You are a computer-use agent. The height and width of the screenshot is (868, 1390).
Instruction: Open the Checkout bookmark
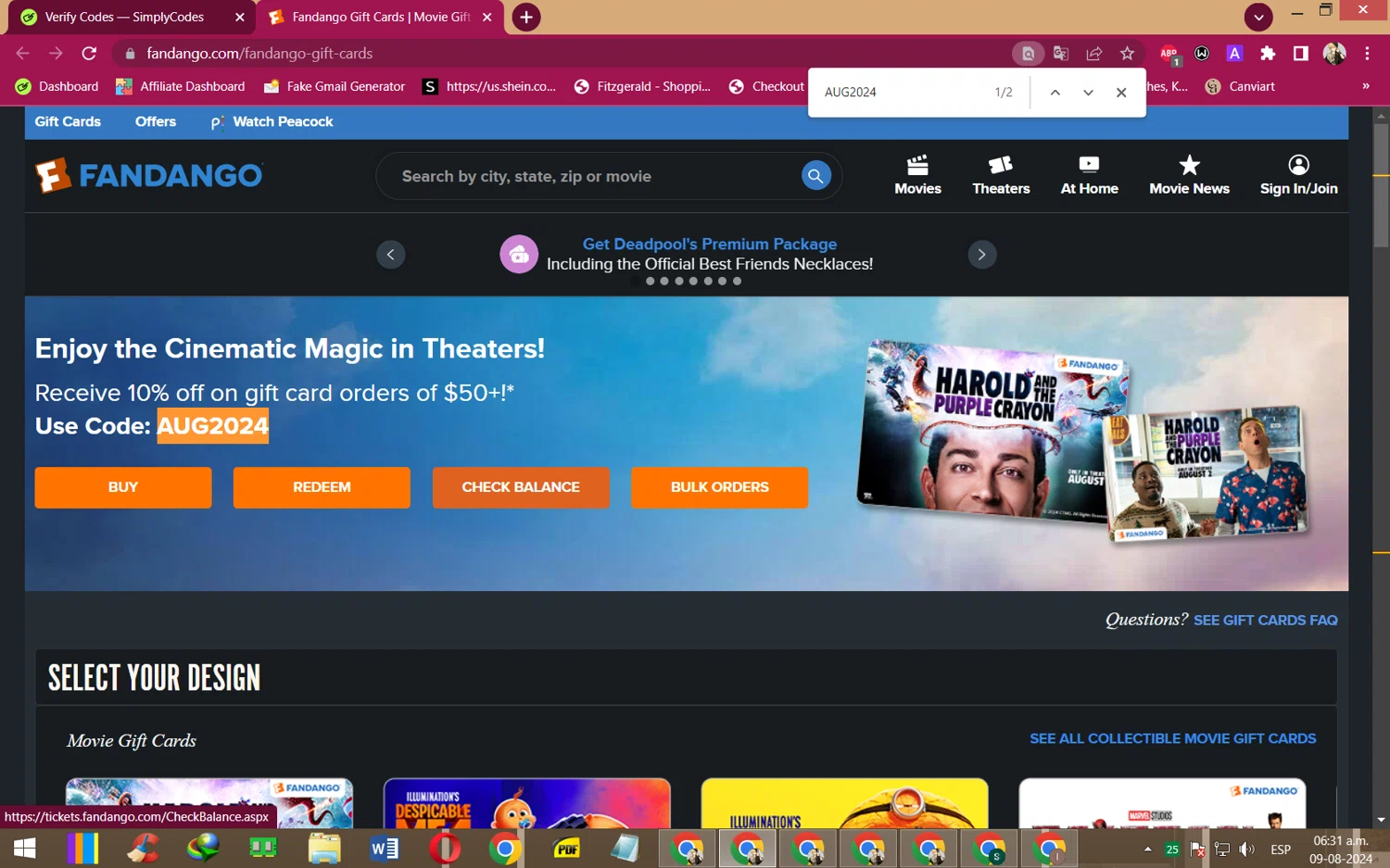pos(766,86)
